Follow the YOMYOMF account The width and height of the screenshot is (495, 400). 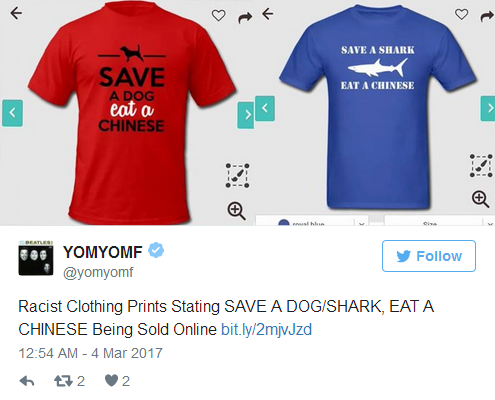[429, 256]
